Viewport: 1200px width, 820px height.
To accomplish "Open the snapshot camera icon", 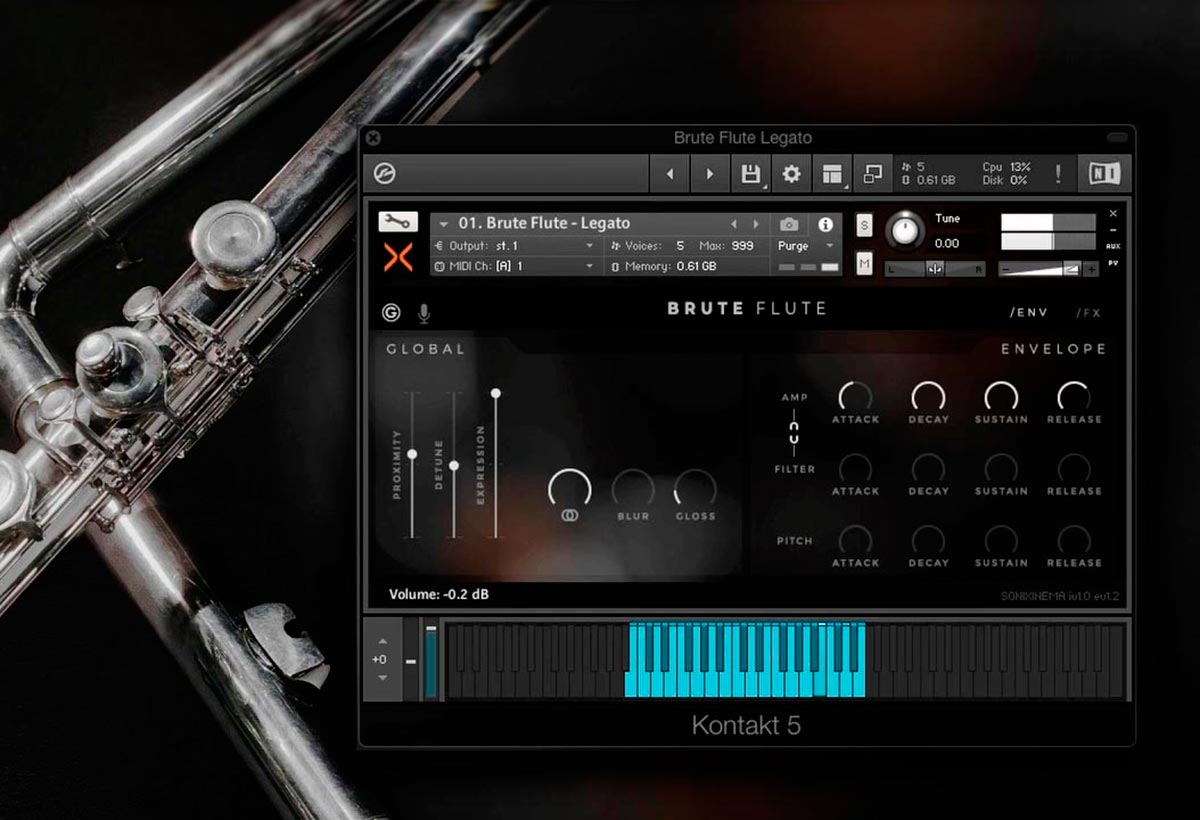I will [789, 224].
